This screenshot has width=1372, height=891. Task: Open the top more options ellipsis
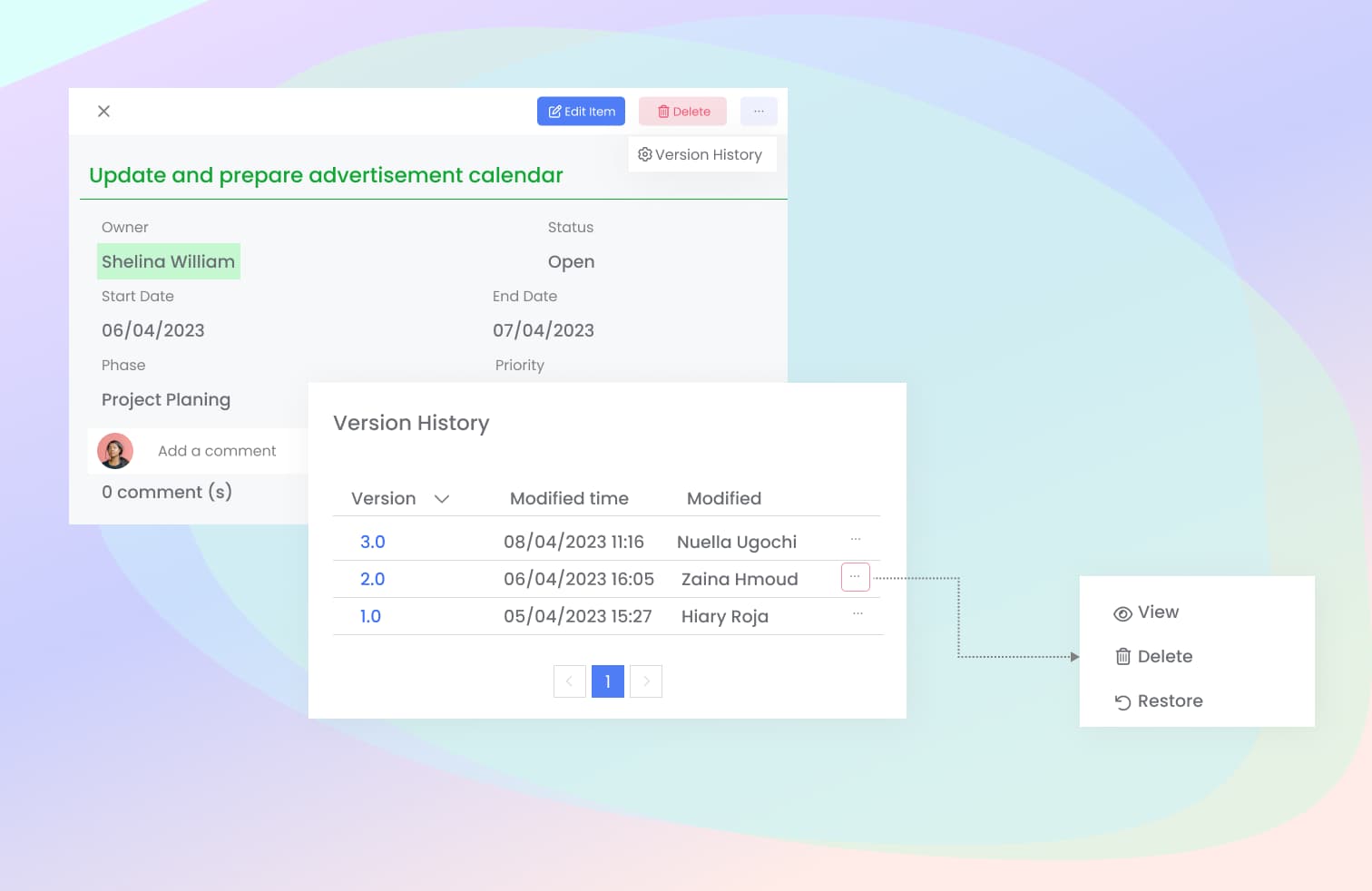click(x=759, y=112)
